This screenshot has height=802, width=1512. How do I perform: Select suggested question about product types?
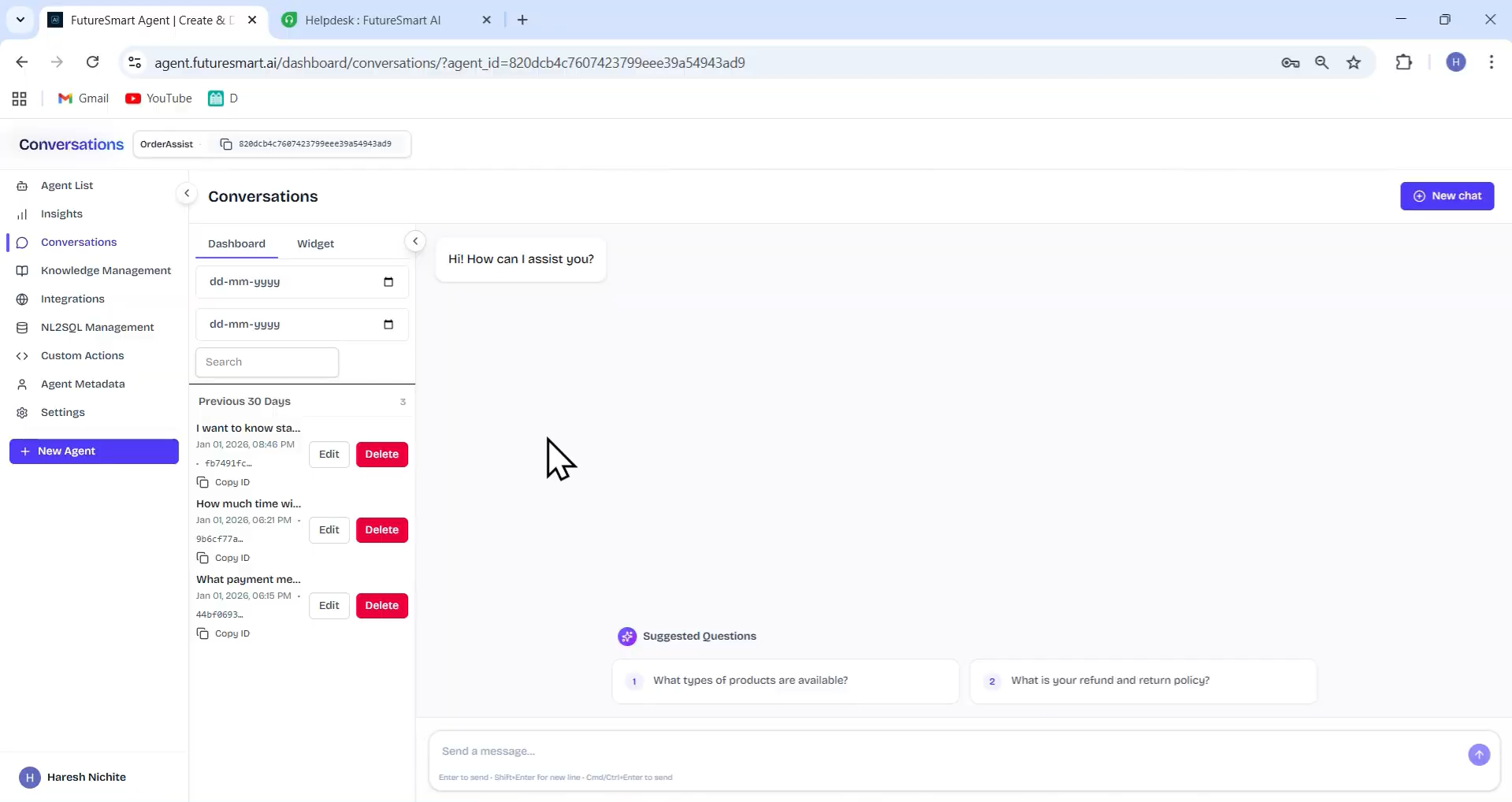pyautogui.click(x=786, y=681)
